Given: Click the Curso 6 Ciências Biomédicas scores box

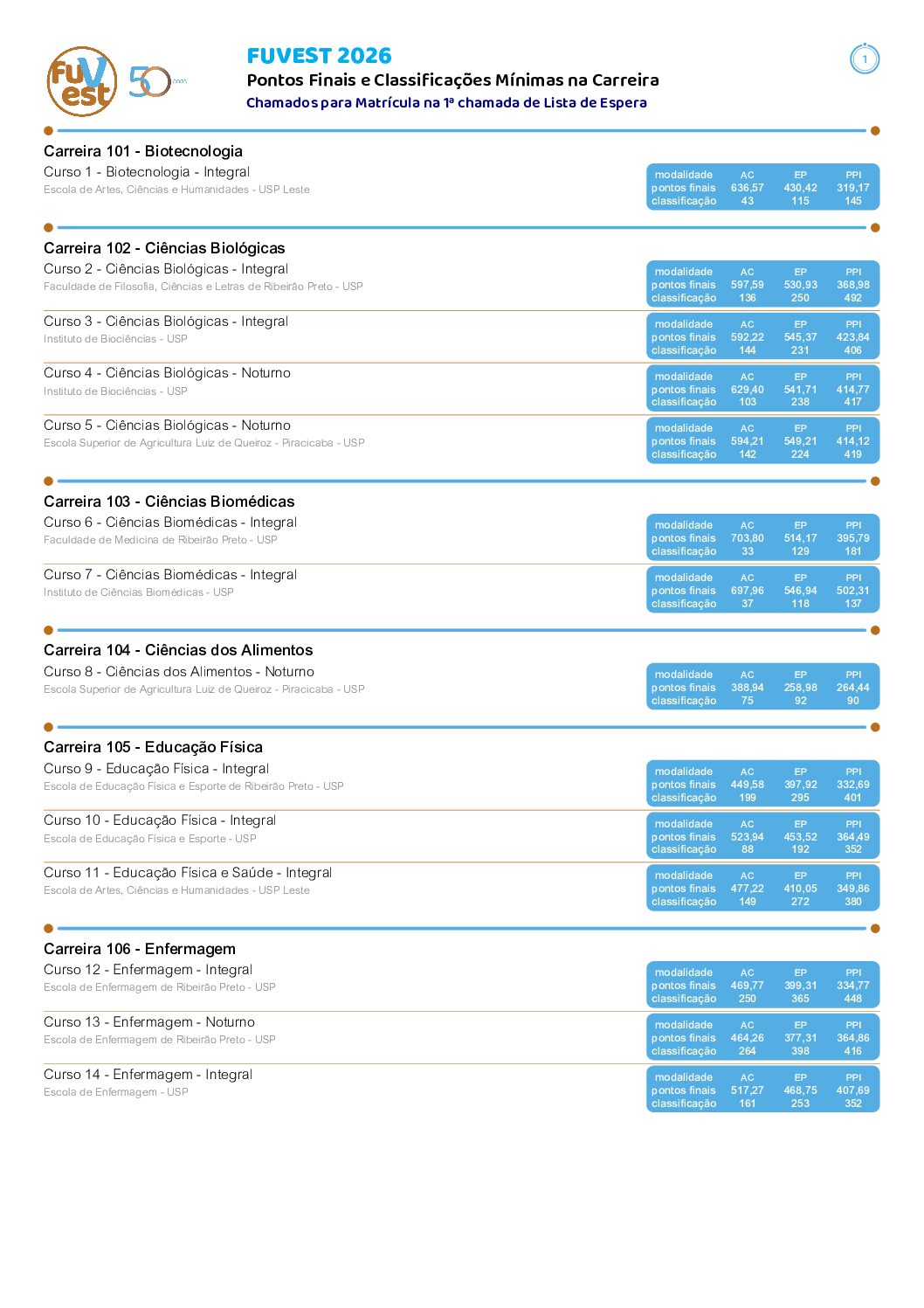Looking at the screenshot, I should pos(762,537).
